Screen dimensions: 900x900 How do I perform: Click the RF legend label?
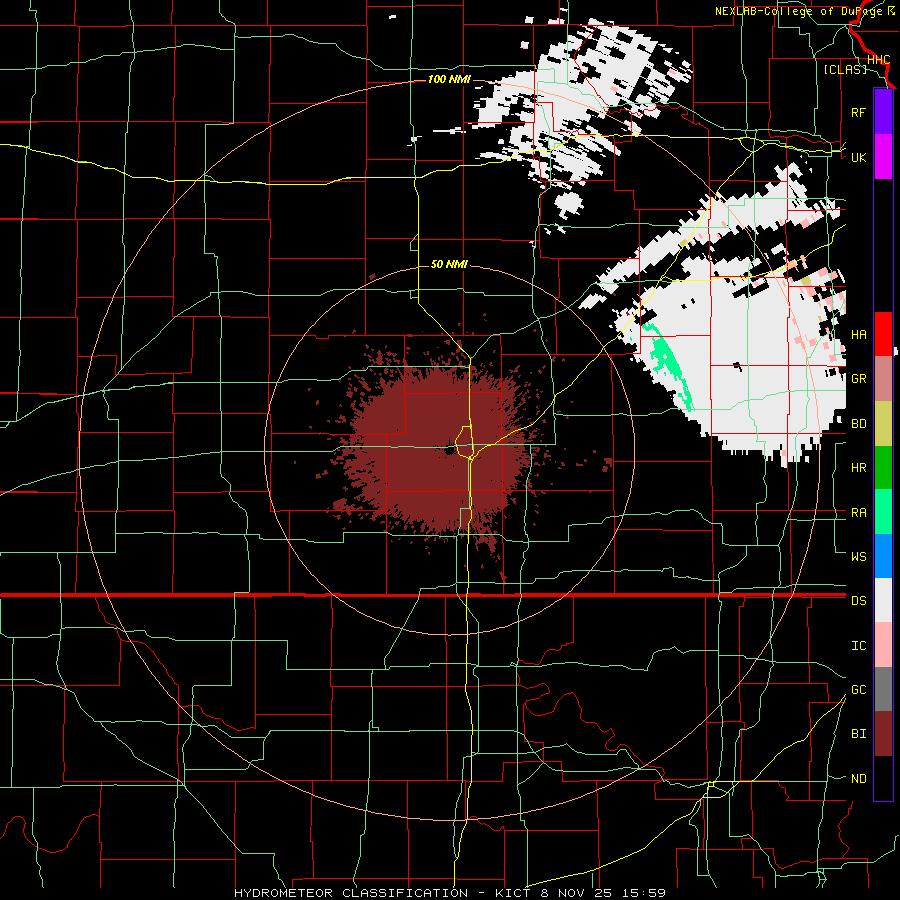858,112
